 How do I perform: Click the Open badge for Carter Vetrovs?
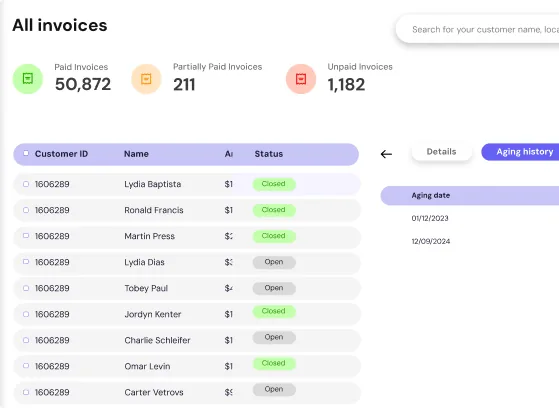(274, 389)
